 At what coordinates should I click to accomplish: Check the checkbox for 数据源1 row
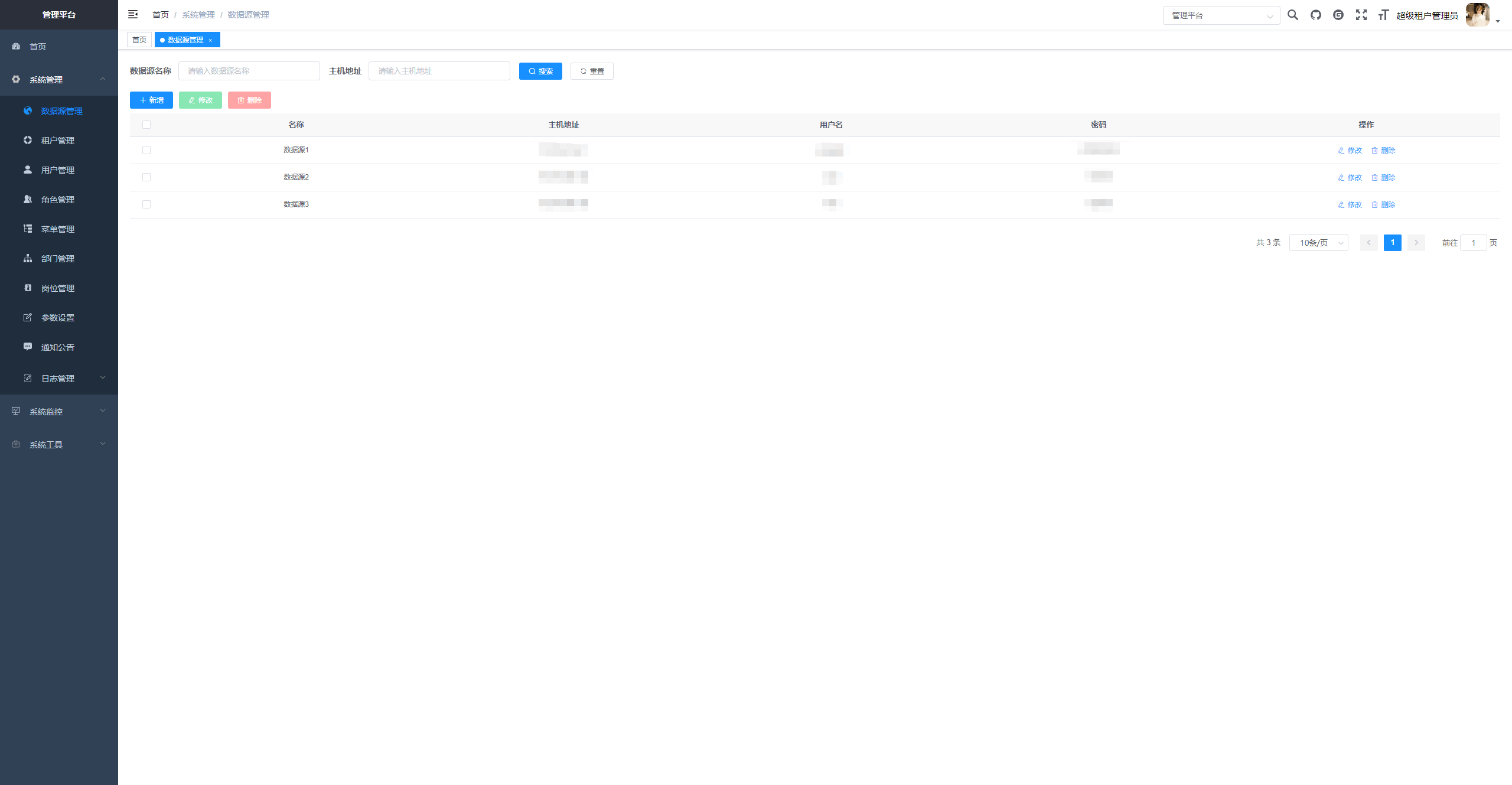[x=146, y=150]
